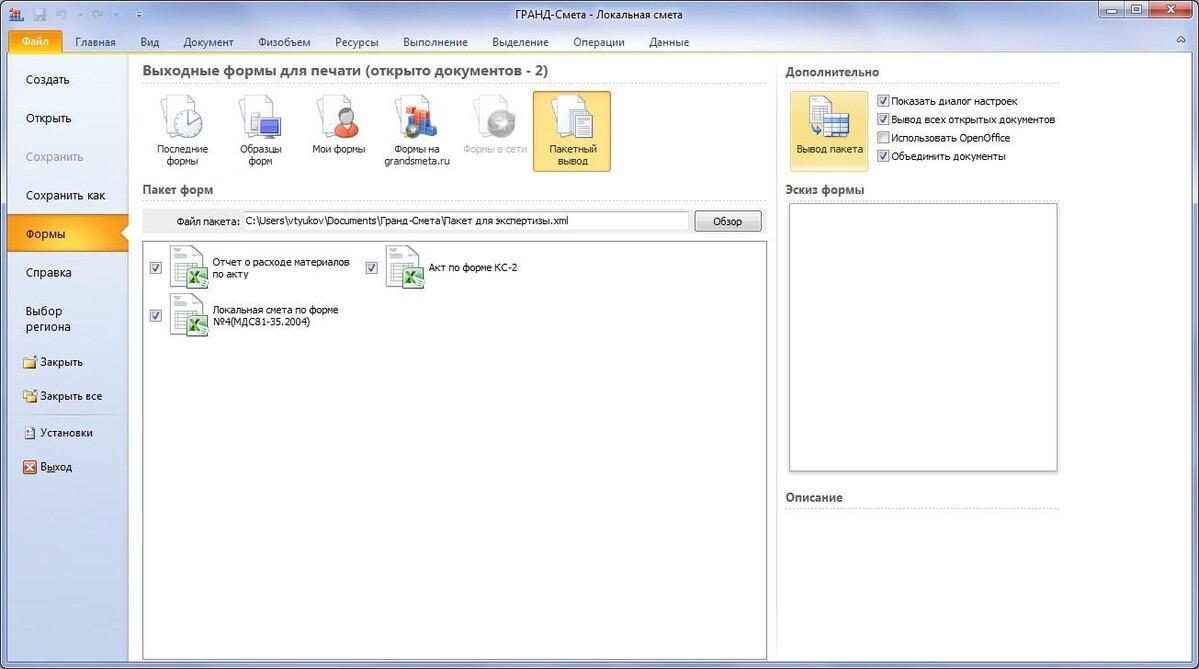Image resolution: width=1199 pixels, height=669 pixels.
Task: Click Сохранить как in the left menu
Action: point(67,196)
